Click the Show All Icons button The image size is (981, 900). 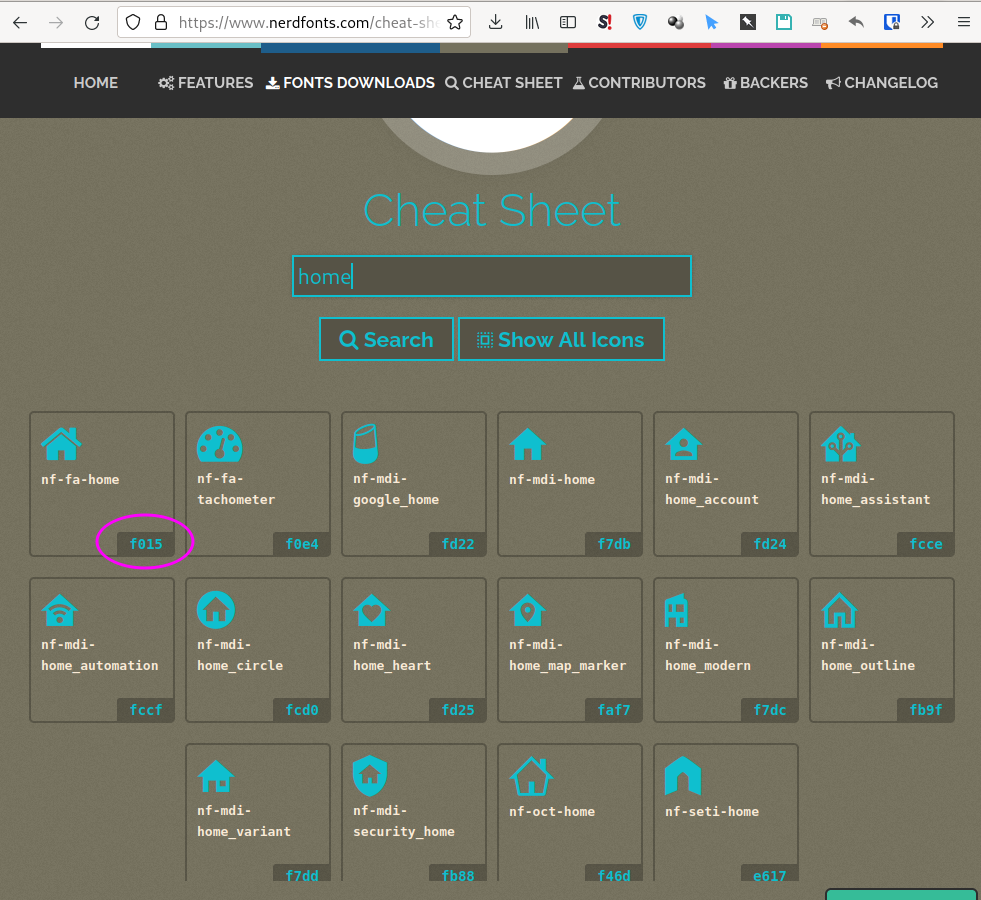(x=561, y=339)
